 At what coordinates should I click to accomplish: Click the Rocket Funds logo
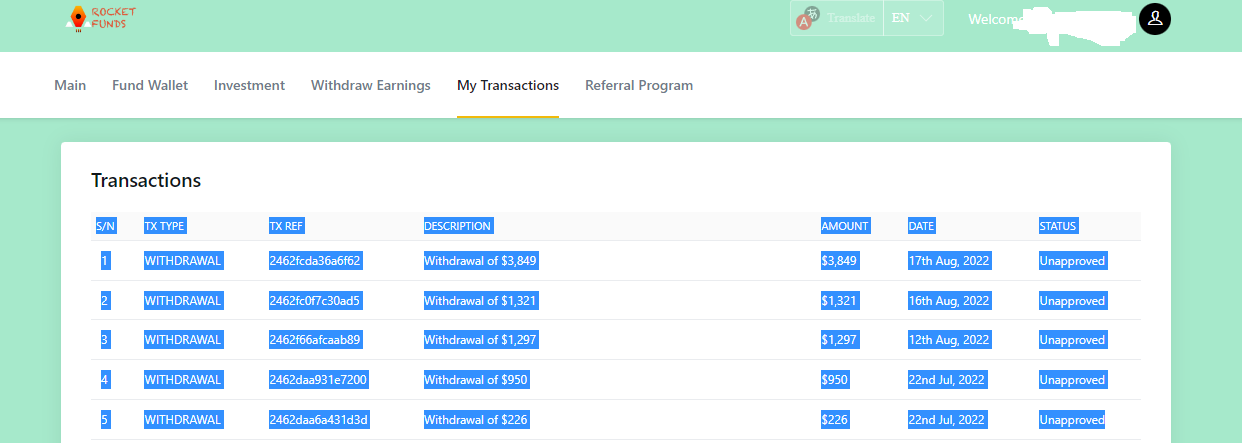point(101,17)
